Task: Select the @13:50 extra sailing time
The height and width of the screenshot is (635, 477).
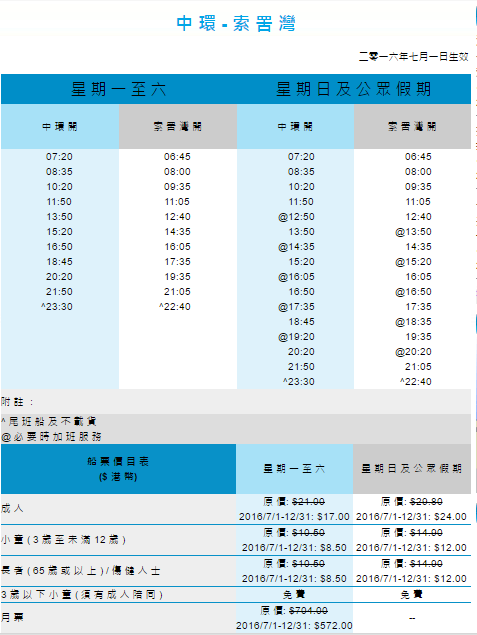Action: (x=413, y=232)
